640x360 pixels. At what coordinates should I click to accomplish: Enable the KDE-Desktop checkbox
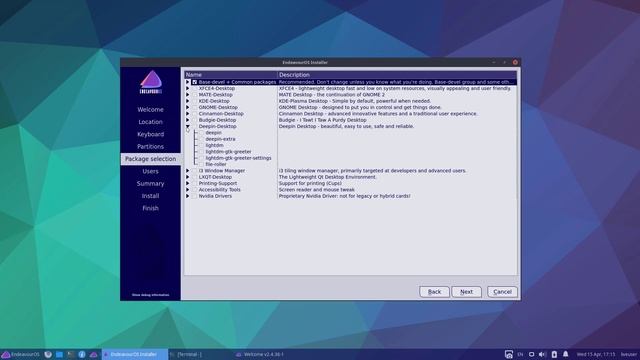[195, 101]
